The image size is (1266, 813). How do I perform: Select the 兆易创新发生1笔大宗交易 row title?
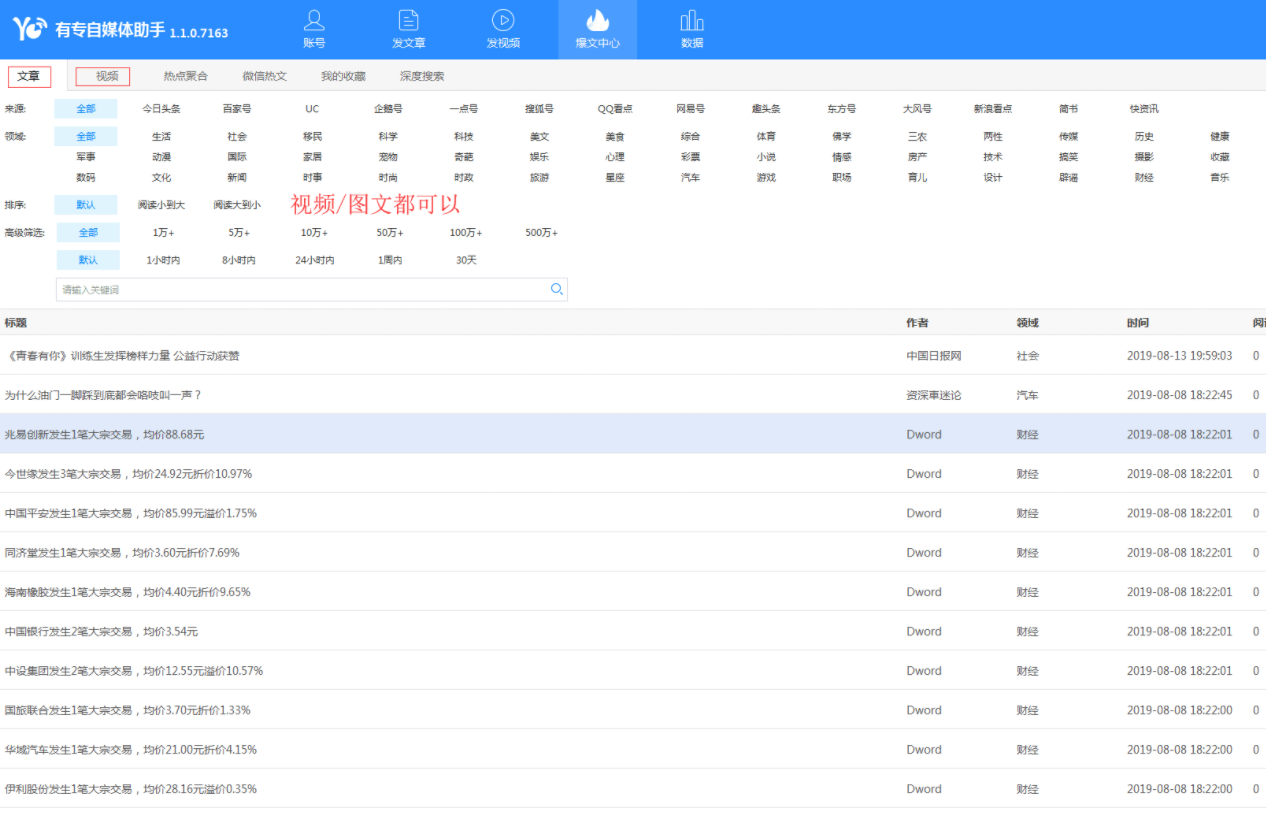click(104, 435)
